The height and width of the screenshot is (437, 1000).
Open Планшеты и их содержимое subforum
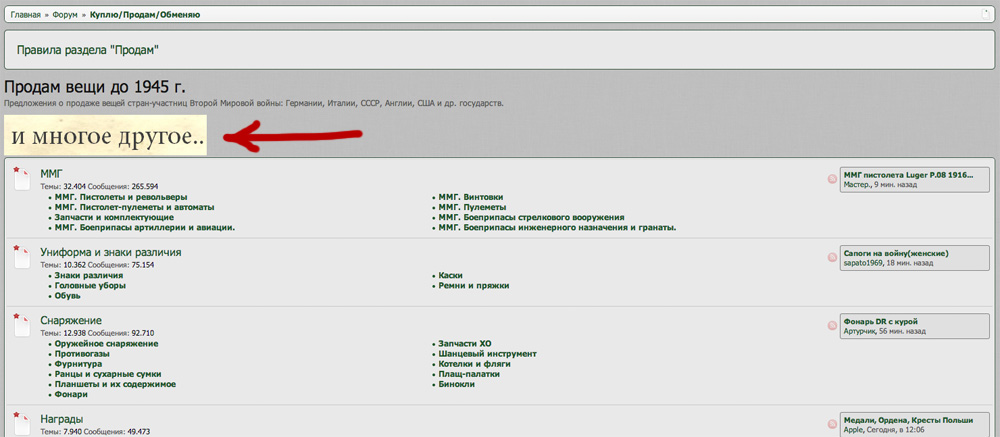click(115, 385)
